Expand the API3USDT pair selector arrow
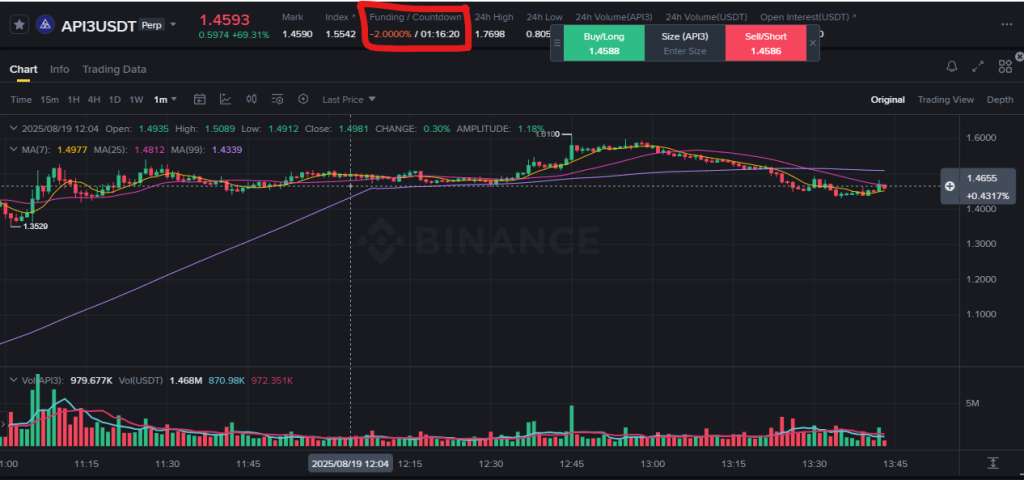Image resolution: width=1024 pixels, height=480 pixels. tap(173, 25)
